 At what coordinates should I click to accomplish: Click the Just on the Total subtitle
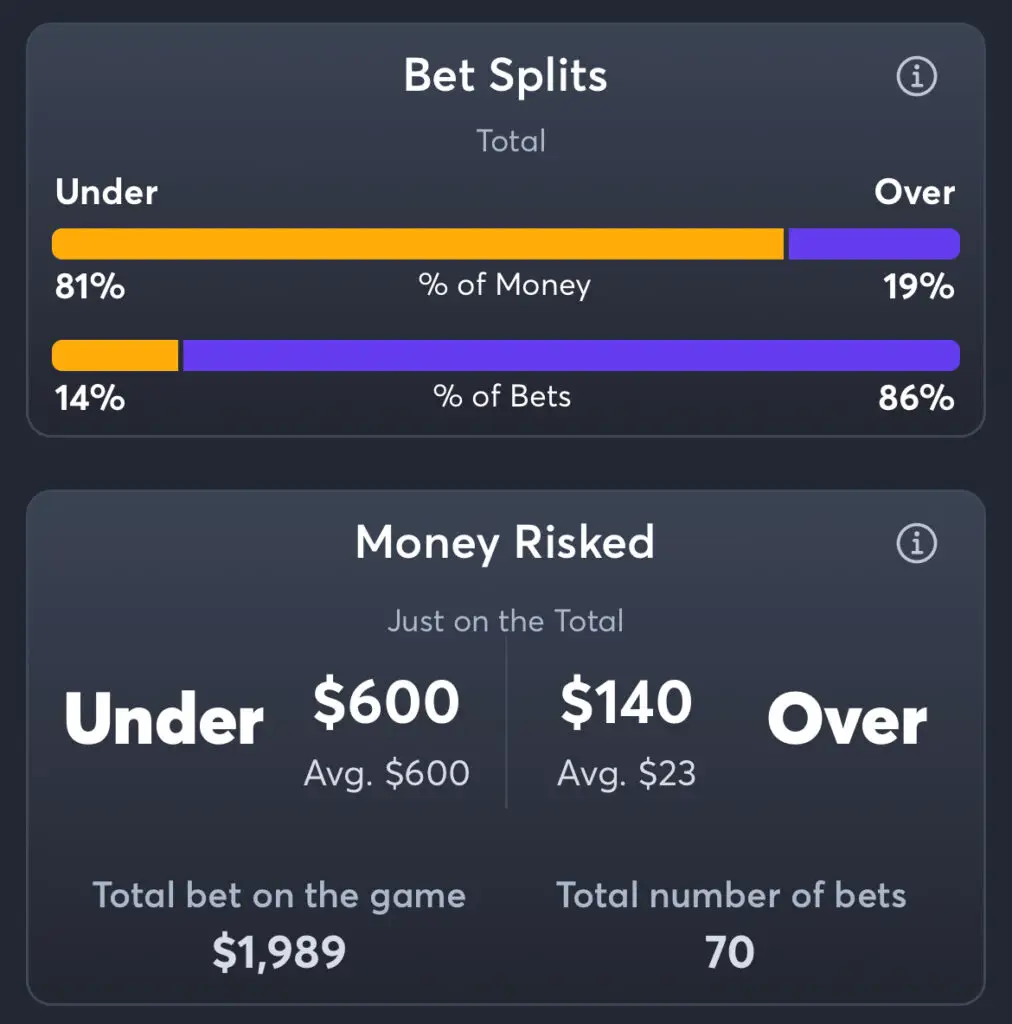pos(505,621)
